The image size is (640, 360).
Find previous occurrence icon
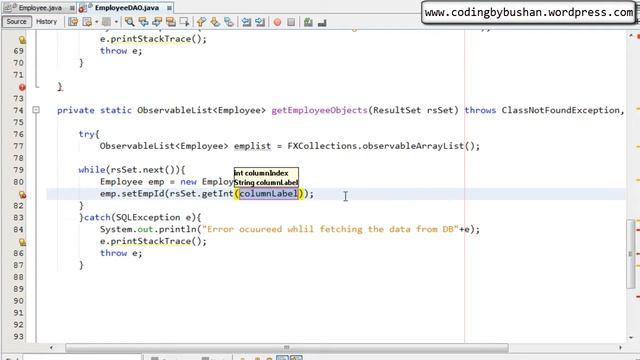point(143,22)
